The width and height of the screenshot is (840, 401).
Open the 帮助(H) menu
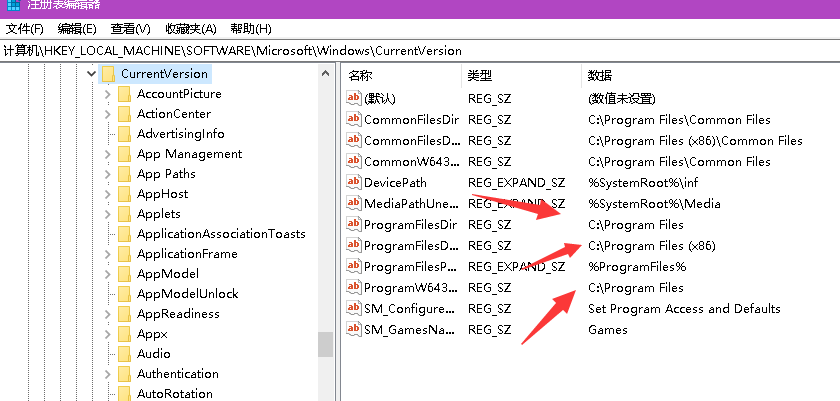tap(249, 28)
